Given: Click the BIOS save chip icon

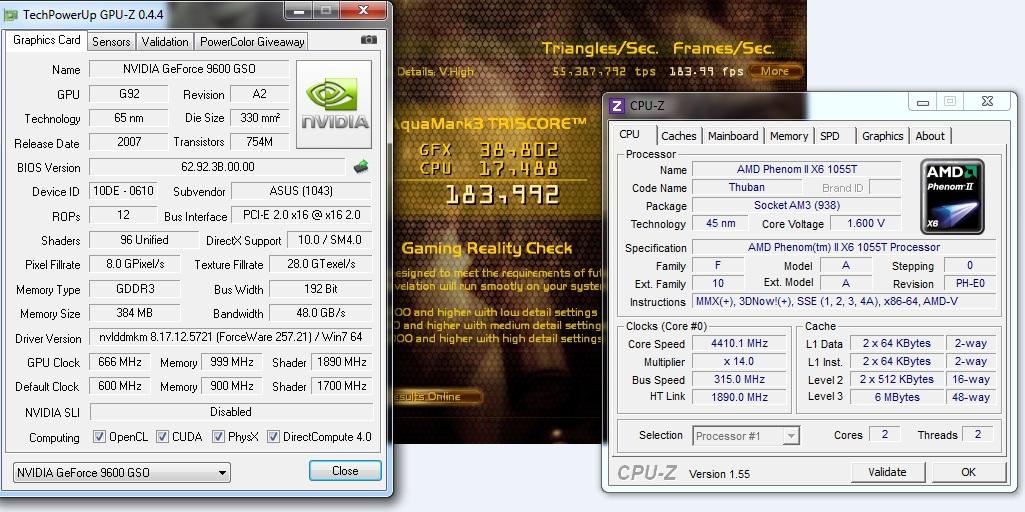Looking at the screenshot, I should coord(360,167).
